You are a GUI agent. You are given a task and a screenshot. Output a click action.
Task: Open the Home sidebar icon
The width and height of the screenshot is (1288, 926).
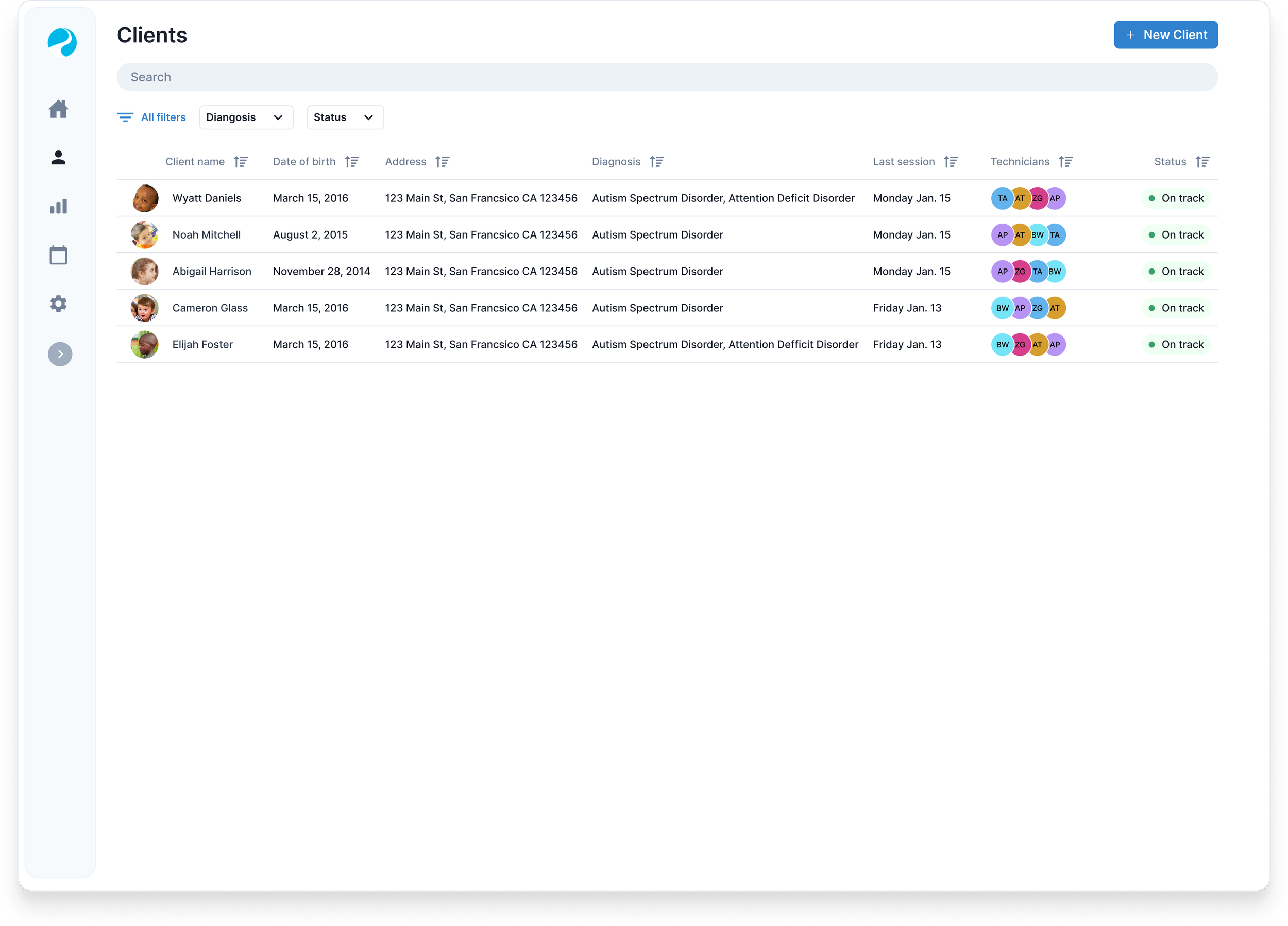(59, 109)
